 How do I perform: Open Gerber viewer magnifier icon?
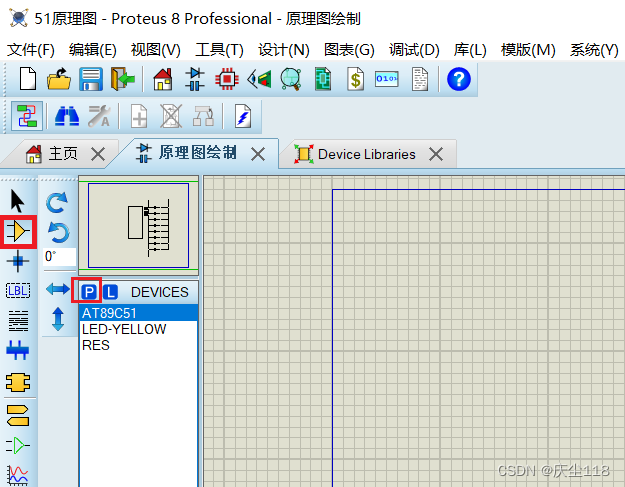(291, 79)
